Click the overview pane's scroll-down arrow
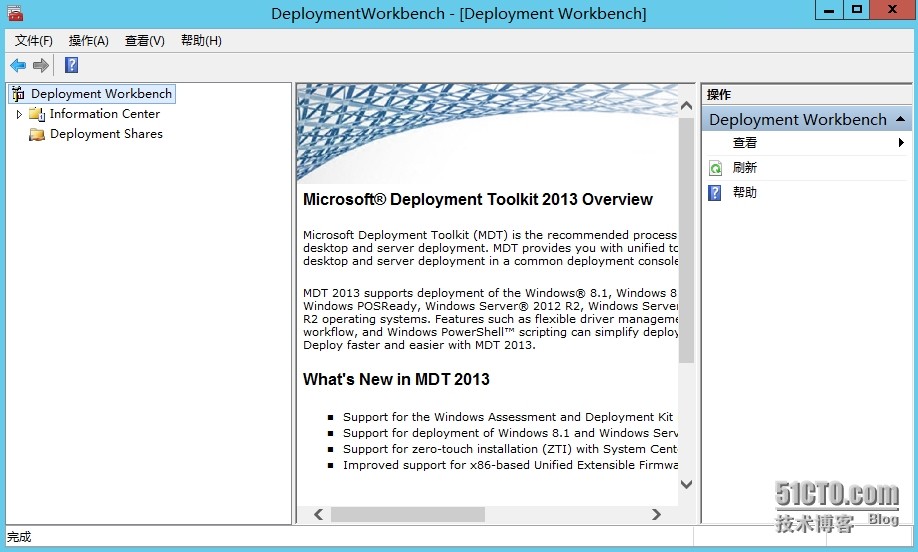Viewport: 918px width, 552px height. click(x=686, y=484)
